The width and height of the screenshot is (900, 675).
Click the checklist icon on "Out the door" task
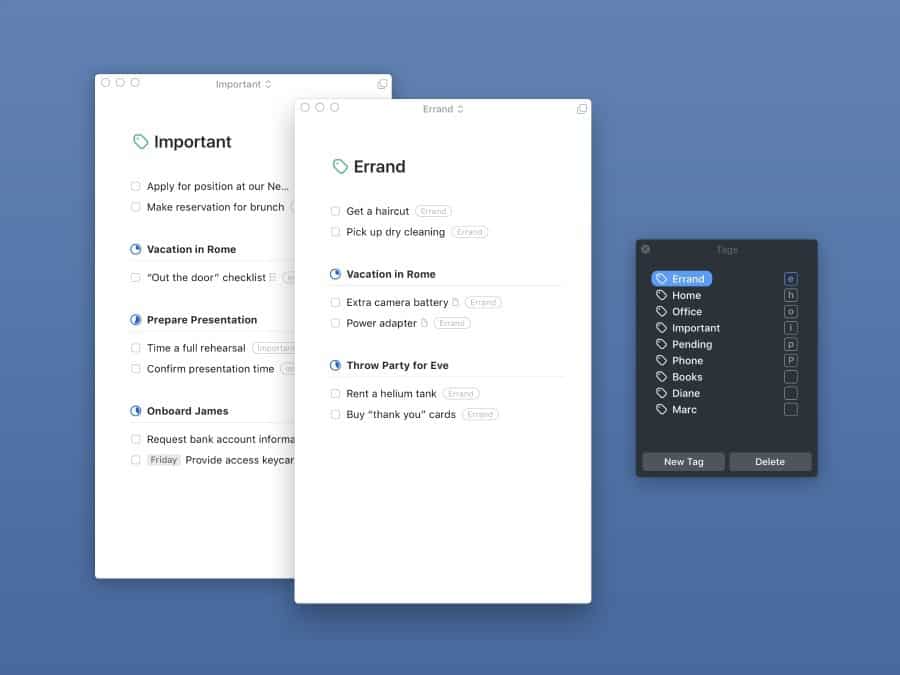[273, 278]
